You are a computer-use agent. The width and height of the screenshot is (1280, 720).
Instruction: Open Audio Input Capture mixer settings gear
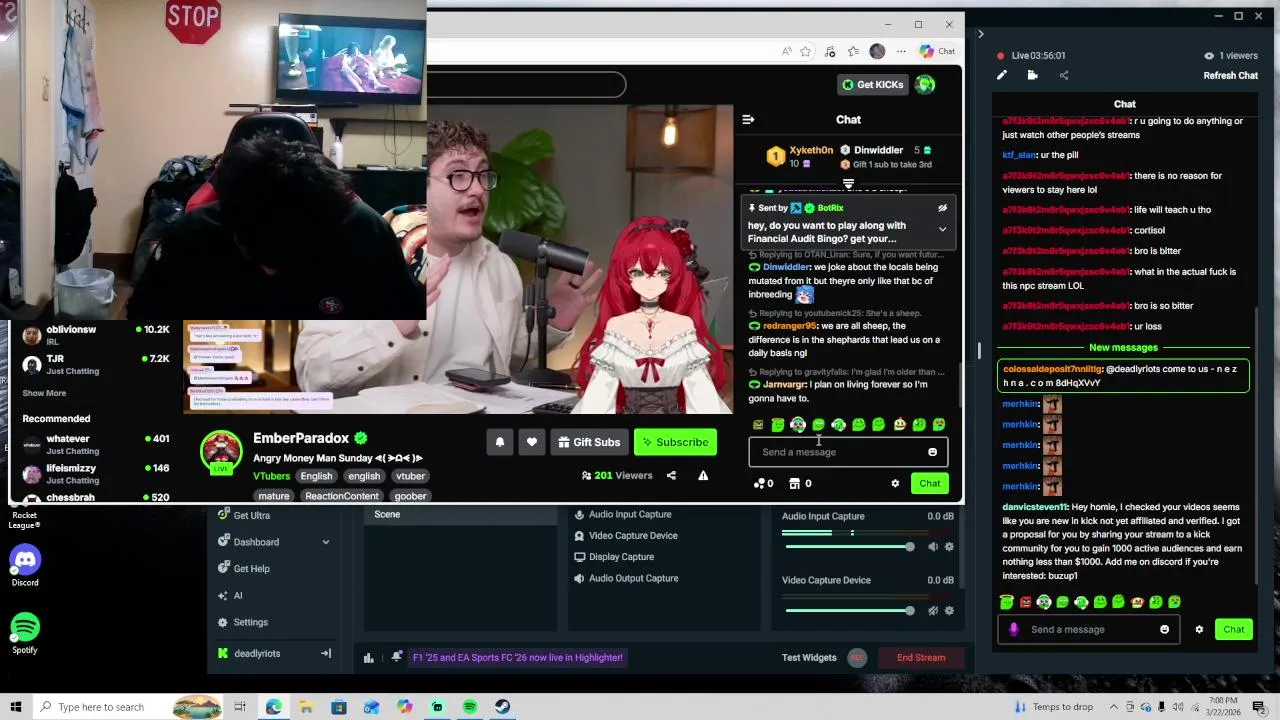(949, 547)
